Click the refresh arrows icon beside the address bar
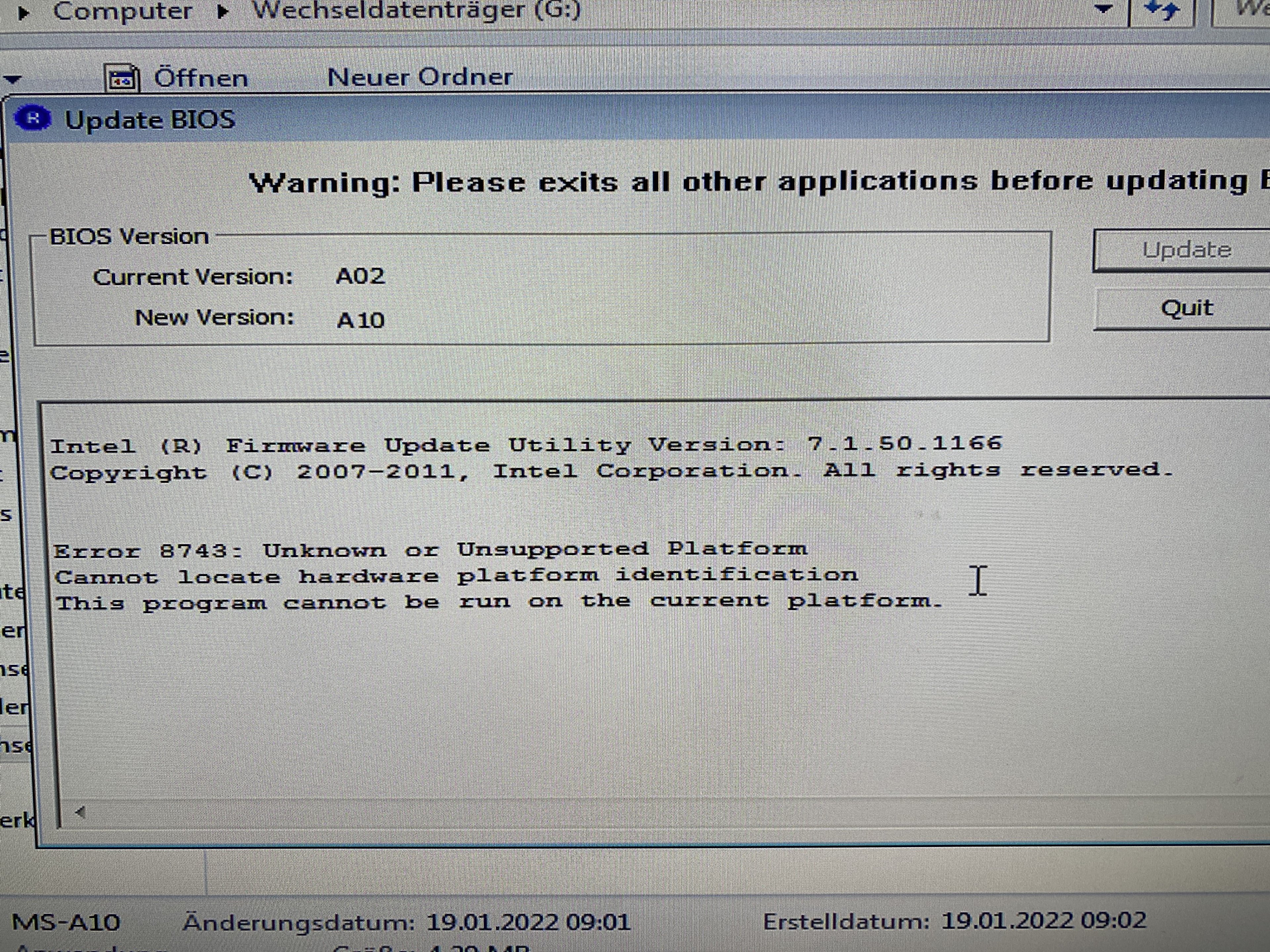 1162,10
